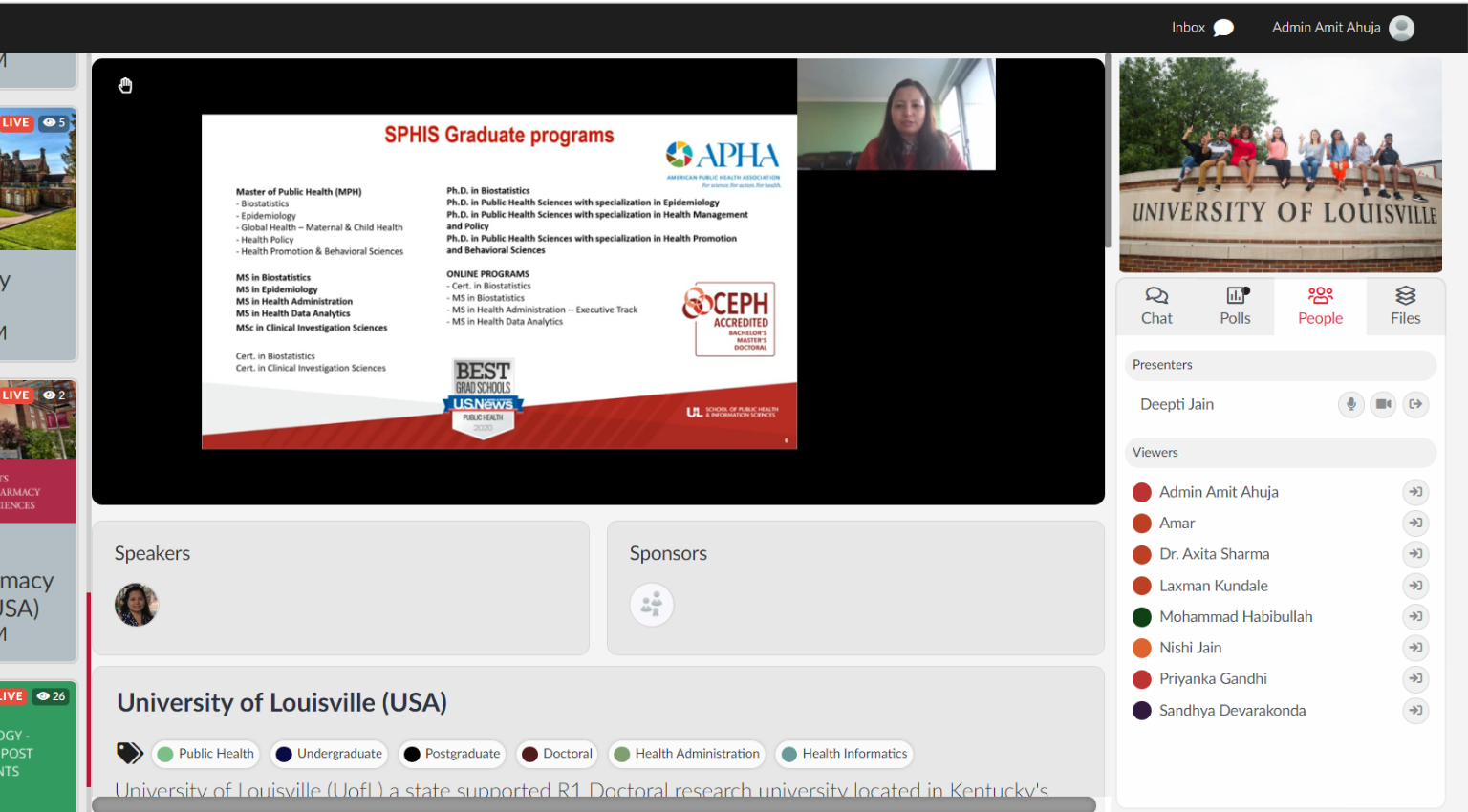Switch to the People tab
Viewport: 1468px width, 812px height.
[1320, 306]
